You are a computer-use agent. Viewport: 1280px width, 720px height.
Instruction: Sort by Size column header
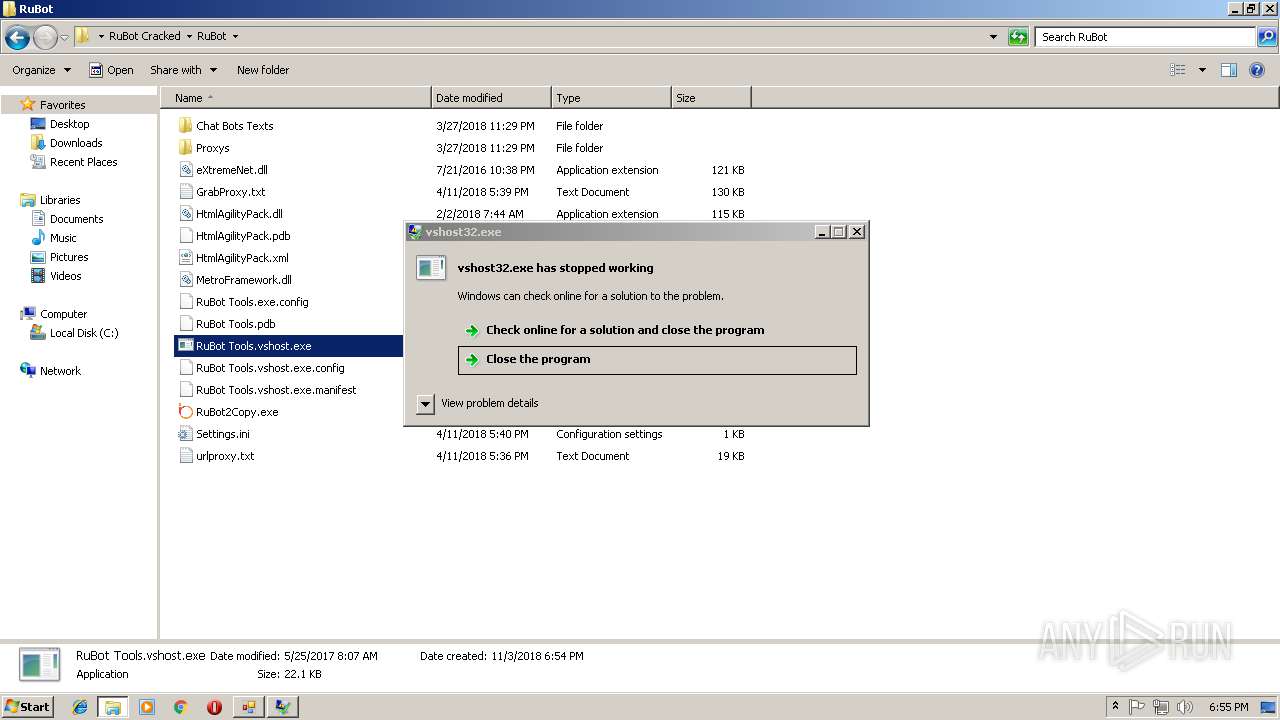click(x=711, y=98)
